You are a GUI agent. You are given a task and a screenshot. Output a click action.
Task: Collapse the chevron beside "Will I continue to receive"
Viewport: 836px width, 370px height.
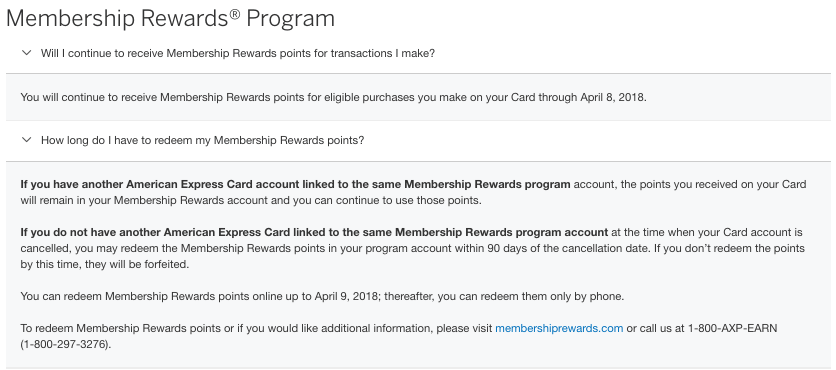click(26, 53)
